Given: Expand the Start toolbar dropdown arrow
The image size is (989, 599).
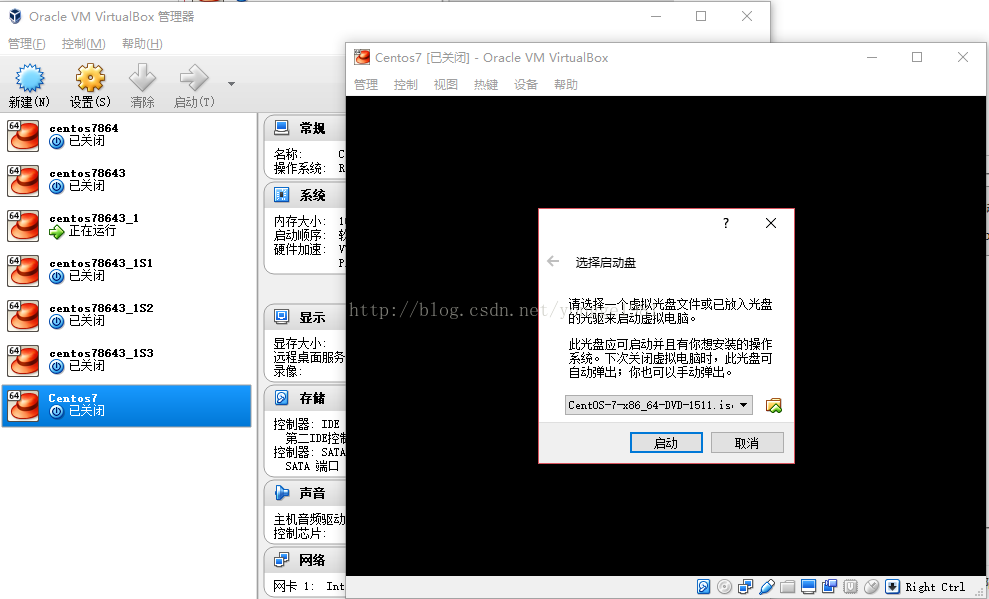Looking at the screenshot, I should [231, 84].
